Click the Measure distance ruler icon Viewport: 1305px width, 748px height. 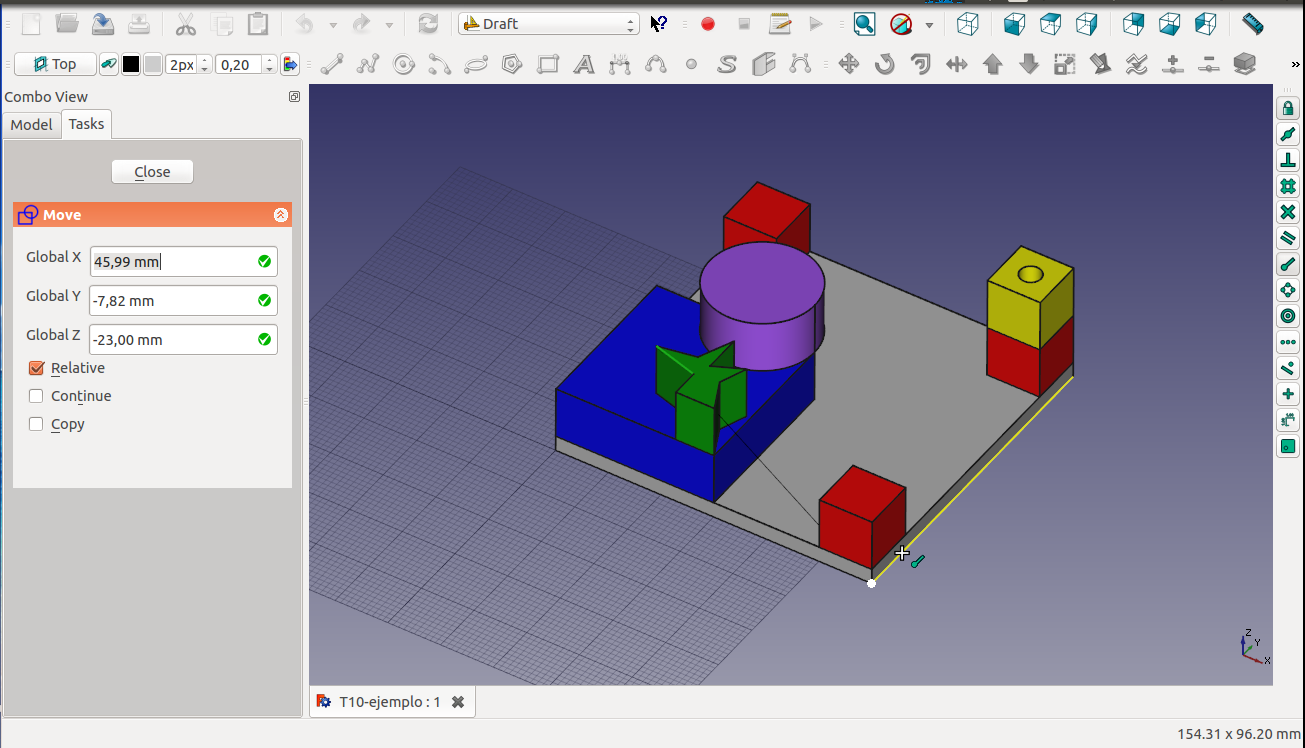(x=1252, y=23)
